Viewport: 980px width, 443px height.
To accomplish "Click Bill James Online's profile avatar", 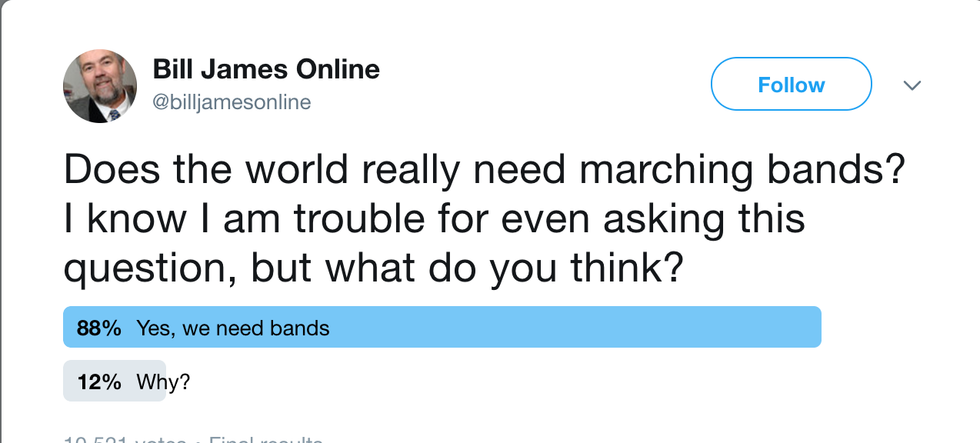I will [x=100, y=86].
